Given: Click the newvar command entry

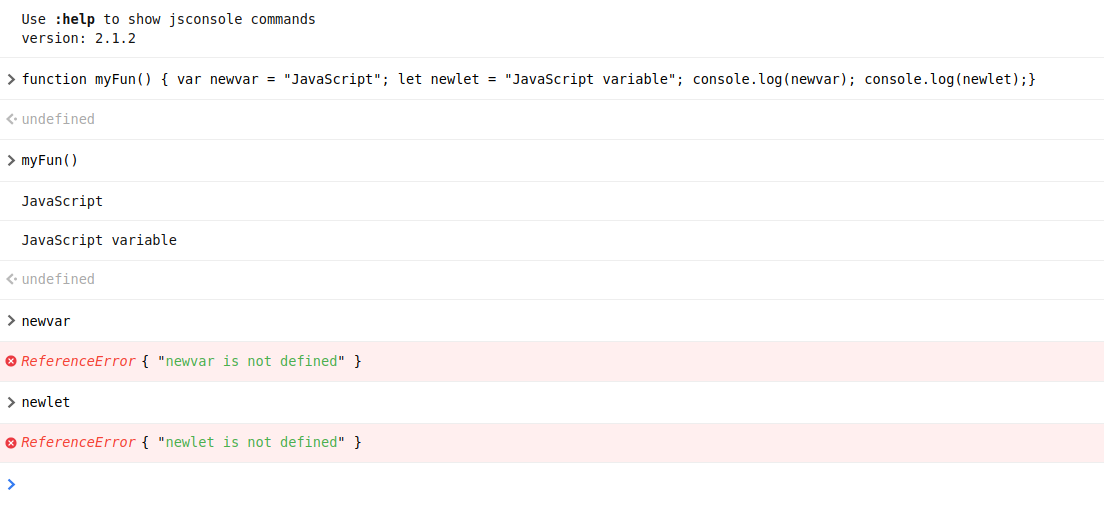Looking at the screenshot, I should coord(46,321).
